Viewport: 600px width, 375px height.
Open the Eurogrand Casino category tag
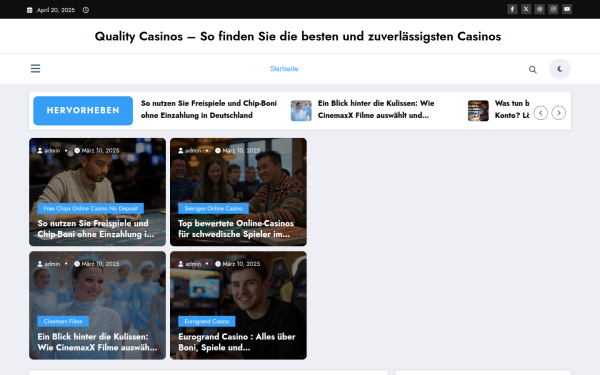click(x=207, y=321)
